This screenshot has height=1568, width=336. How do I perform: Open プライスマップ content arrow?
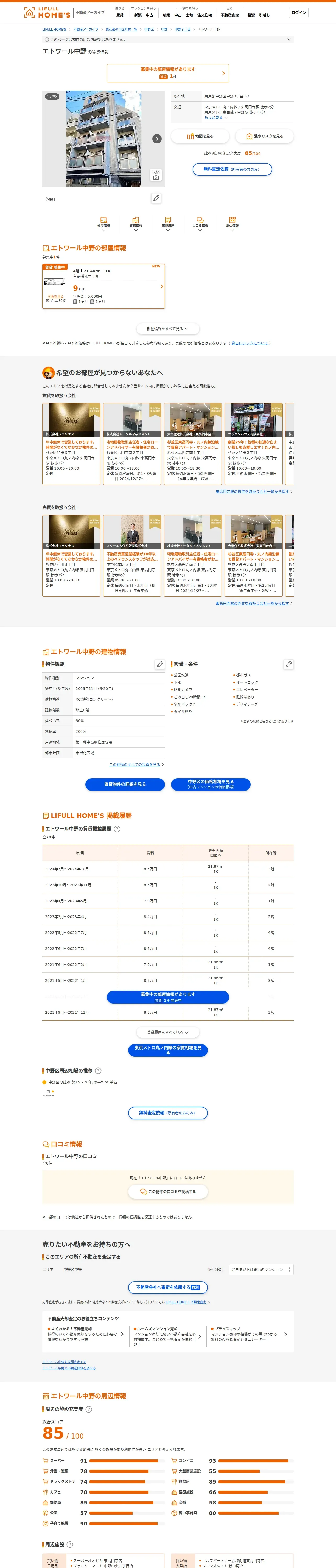pos(285,1334)
